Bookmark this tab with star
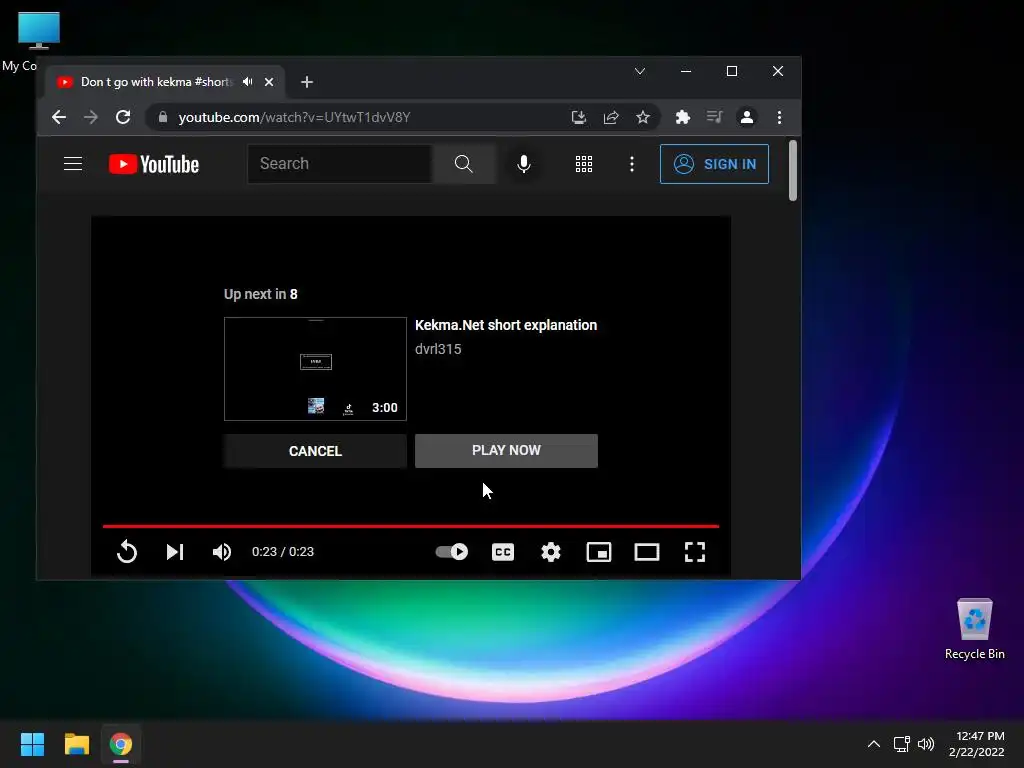This screenshot has height=768, width=1024. coord(643,117)
